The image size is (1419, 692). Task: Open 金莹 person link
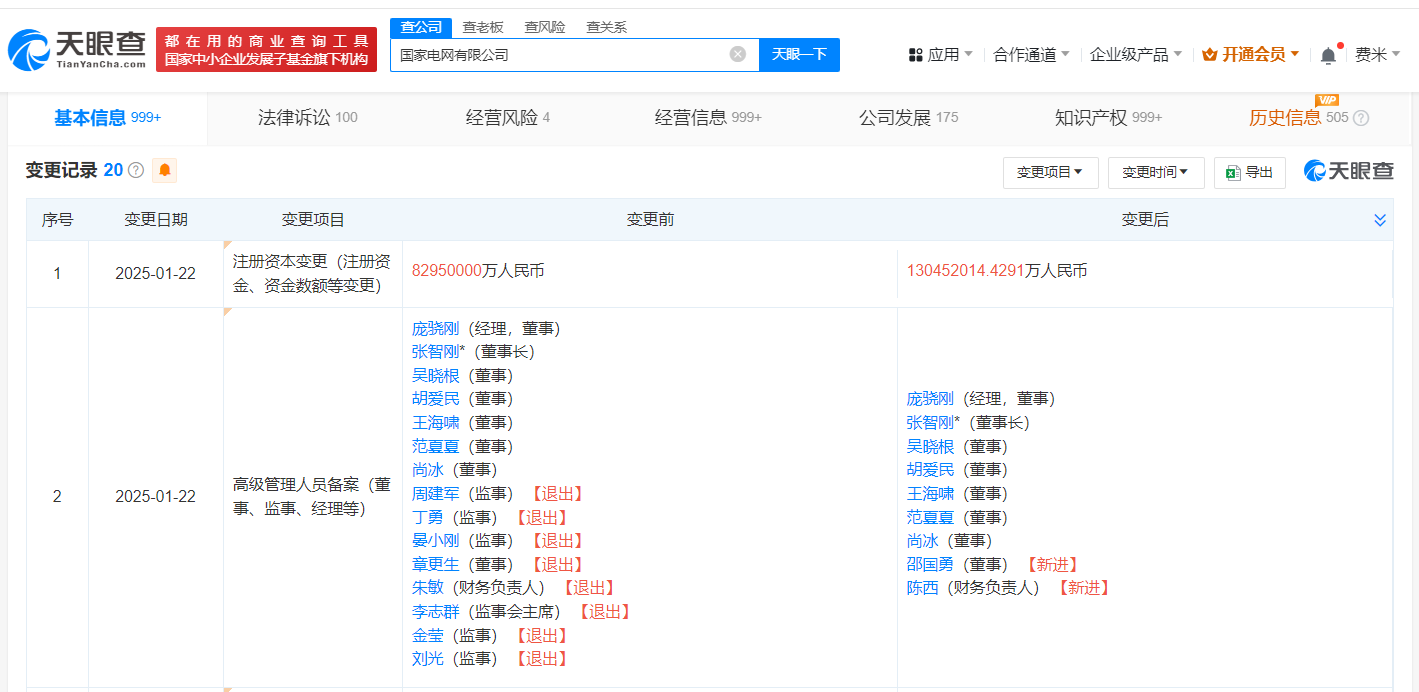coord(428,635)
